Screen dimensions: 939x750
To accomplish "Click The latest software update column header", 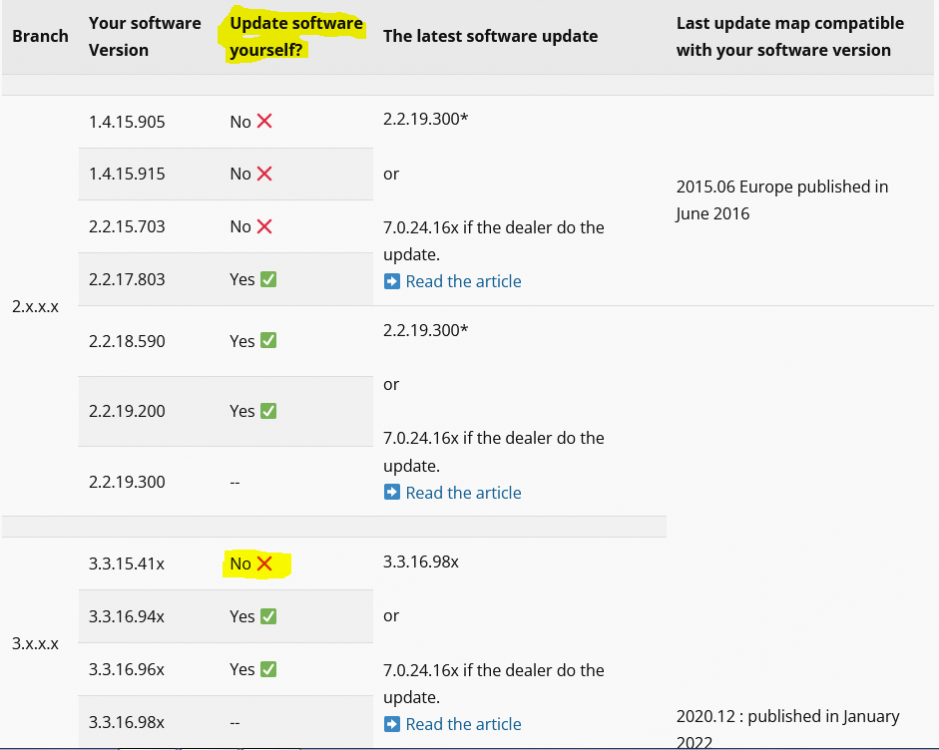I will (490, 36).
